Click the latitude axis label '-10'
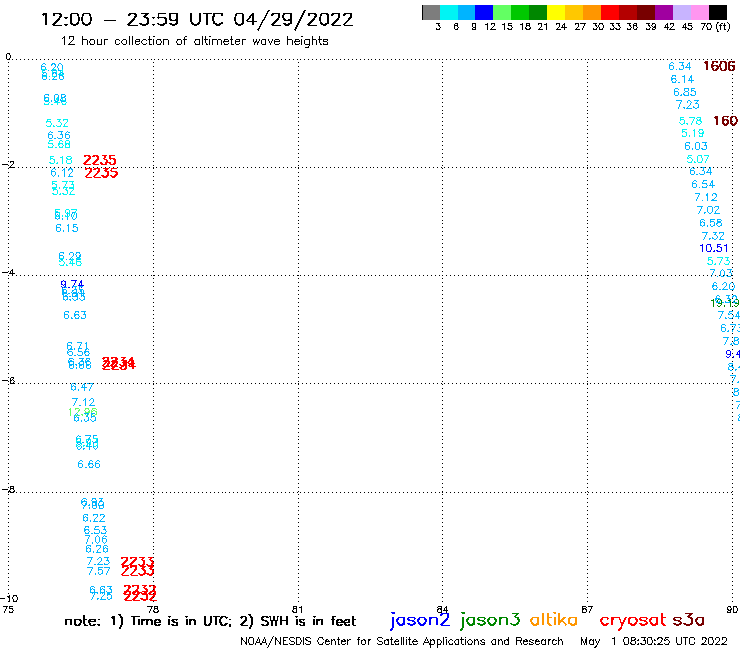 pos(9,598)
